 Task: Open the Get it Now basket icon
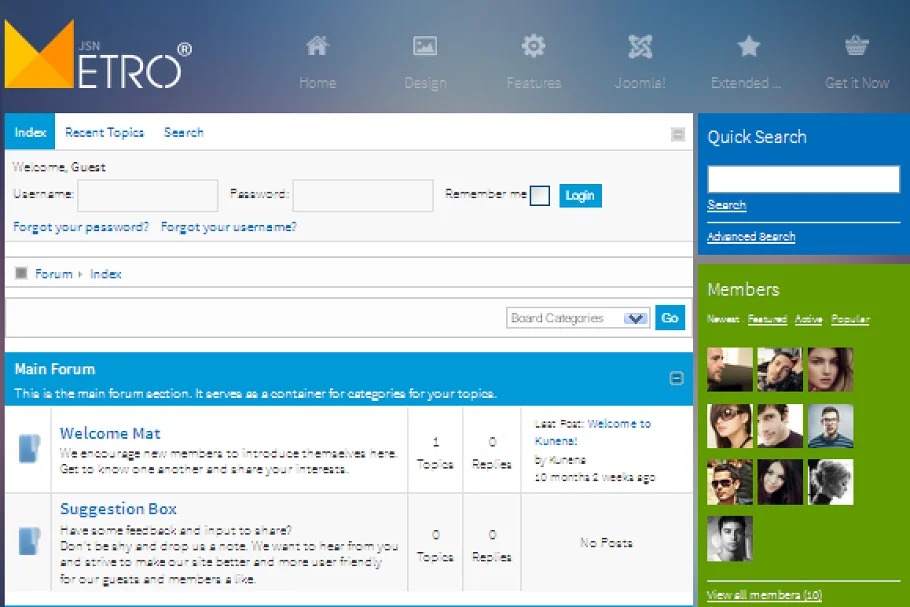(x=856, y=46)
